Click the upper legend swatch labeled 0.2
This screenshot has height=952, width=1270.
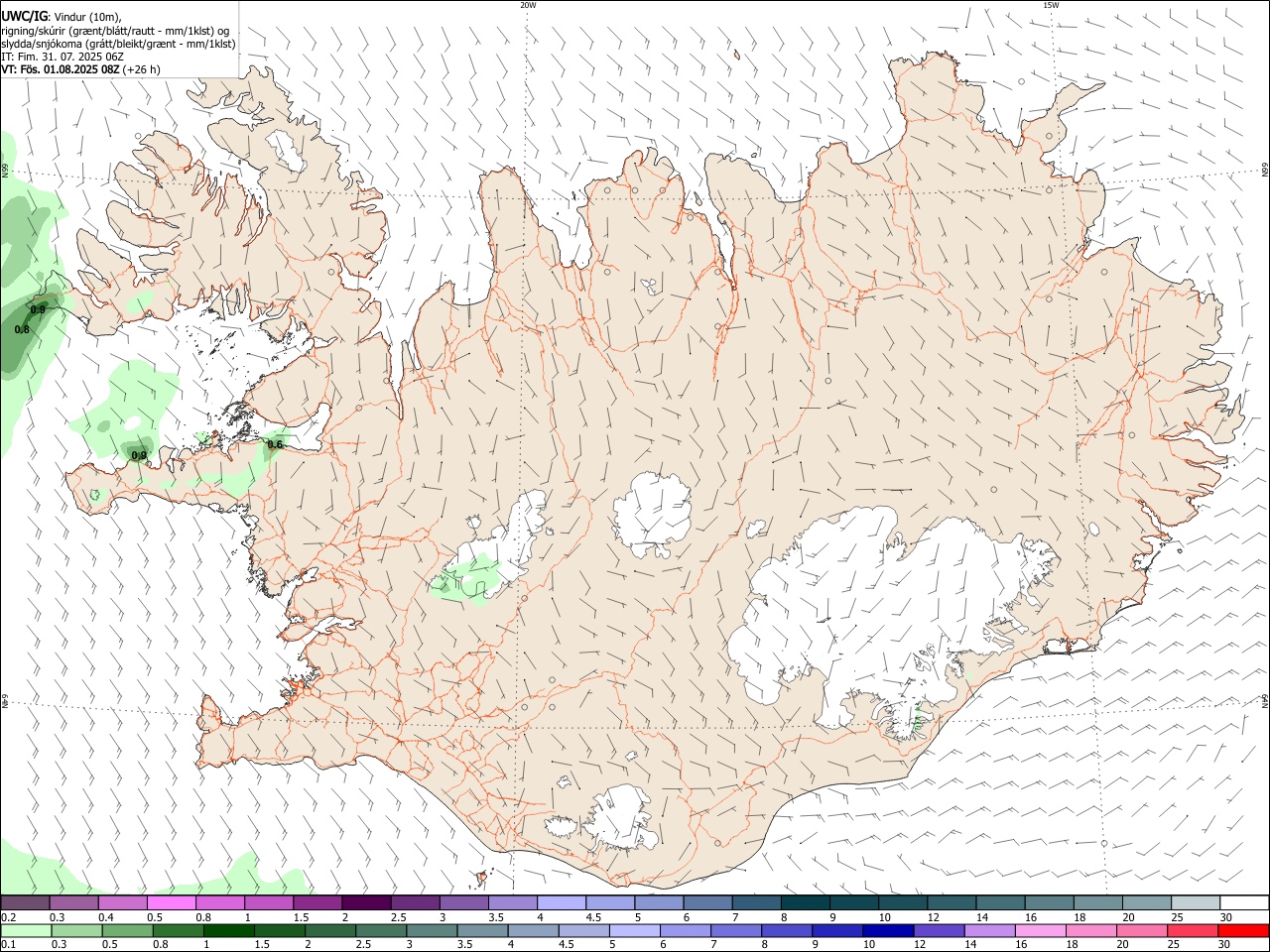click(x=25, y=902)
